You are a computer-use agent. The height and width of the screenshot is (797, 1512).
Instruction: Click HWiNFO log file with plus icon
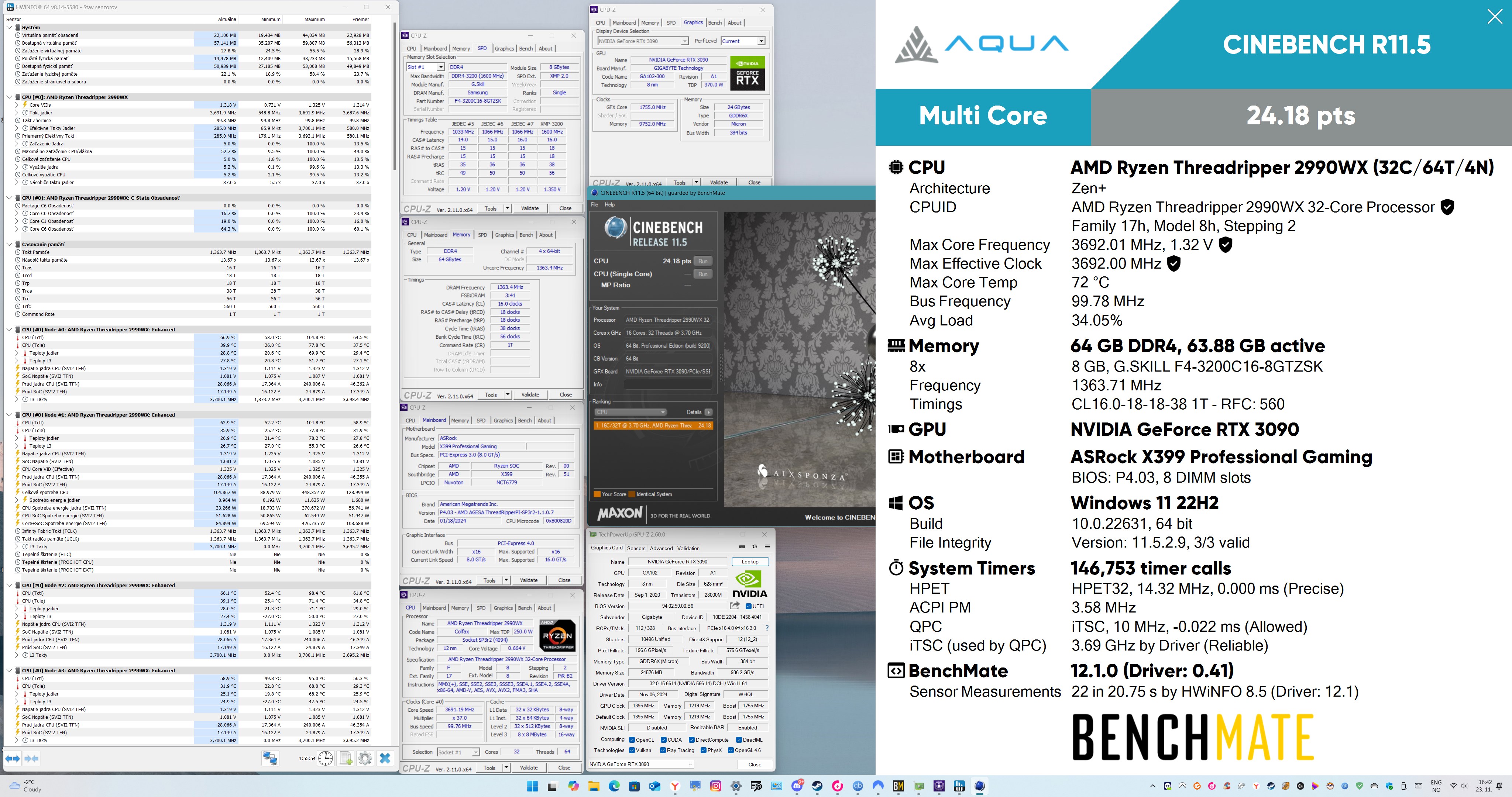tap(346, 758)
